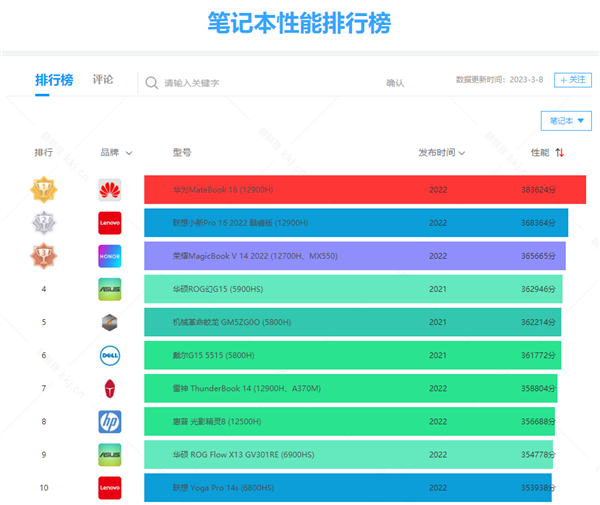This screenshot has height=505, width=600.
Task: Click the 383624分 score value
Action: click(538, 190)
